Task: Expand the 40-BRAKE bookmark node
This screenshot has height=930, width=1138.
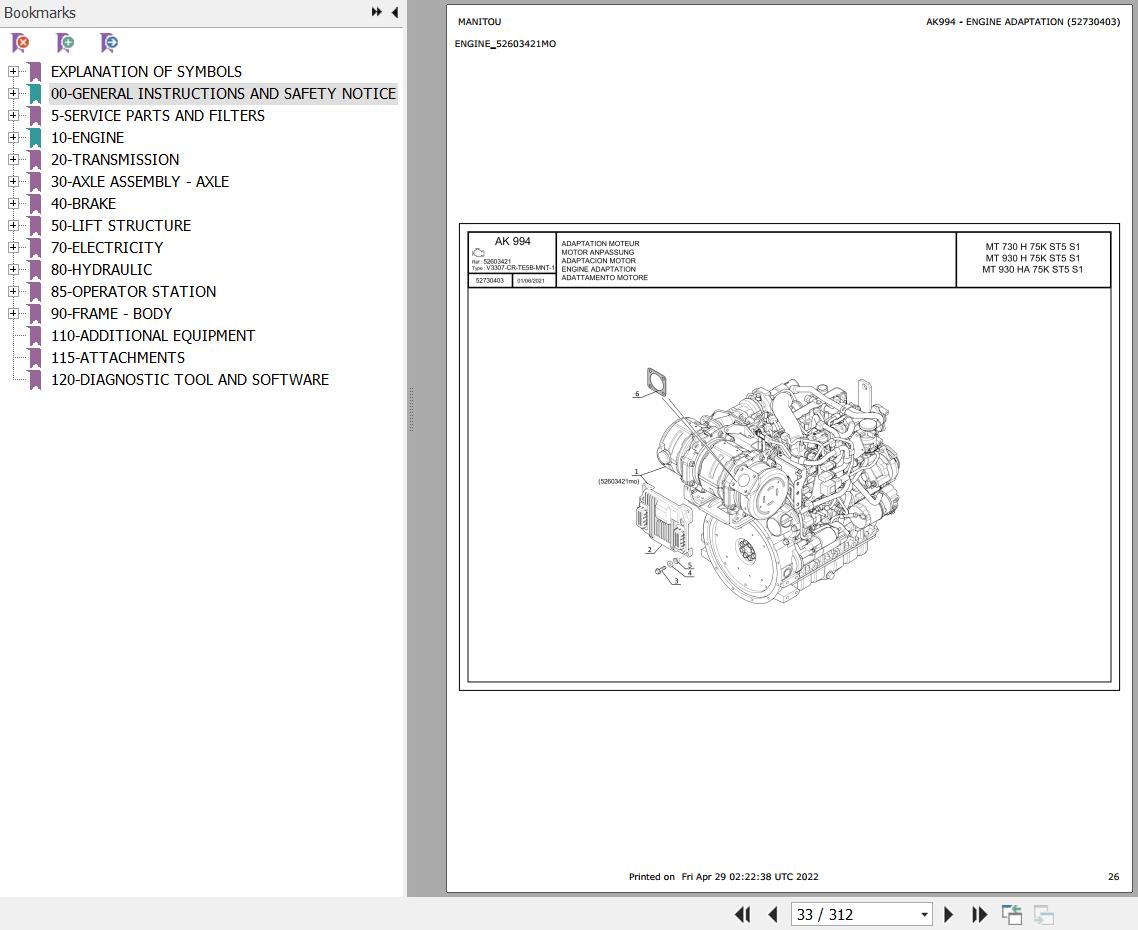Action: click(13, 204)
